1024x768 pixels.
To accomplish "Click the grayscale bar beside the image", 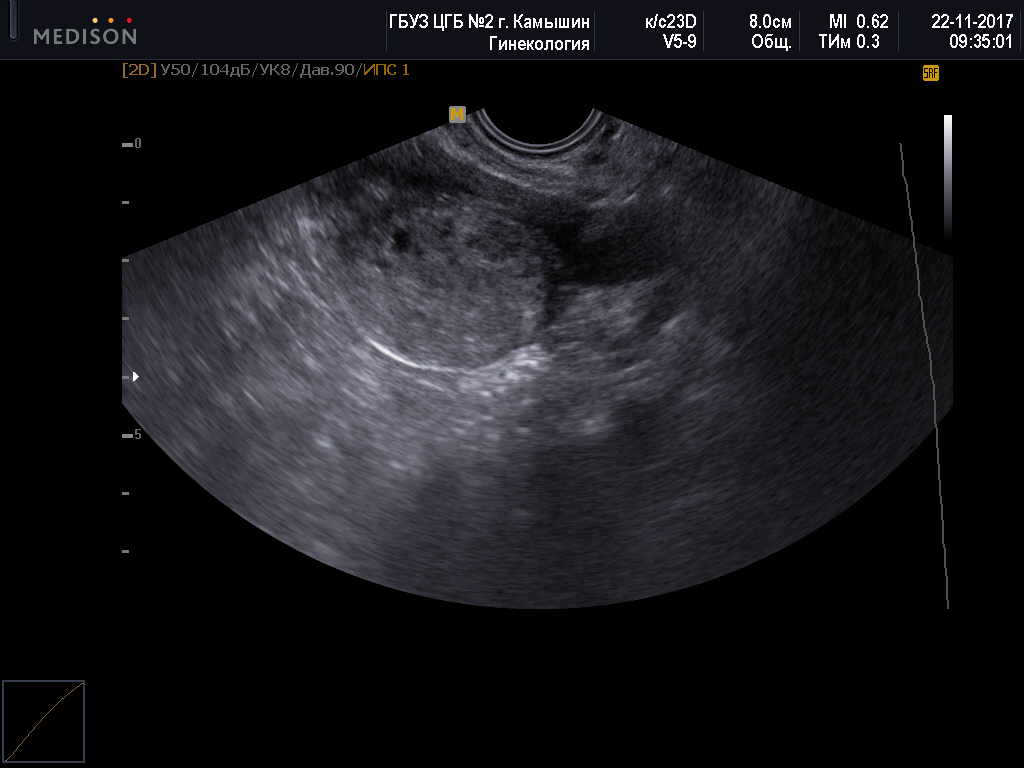I will 948,178.
